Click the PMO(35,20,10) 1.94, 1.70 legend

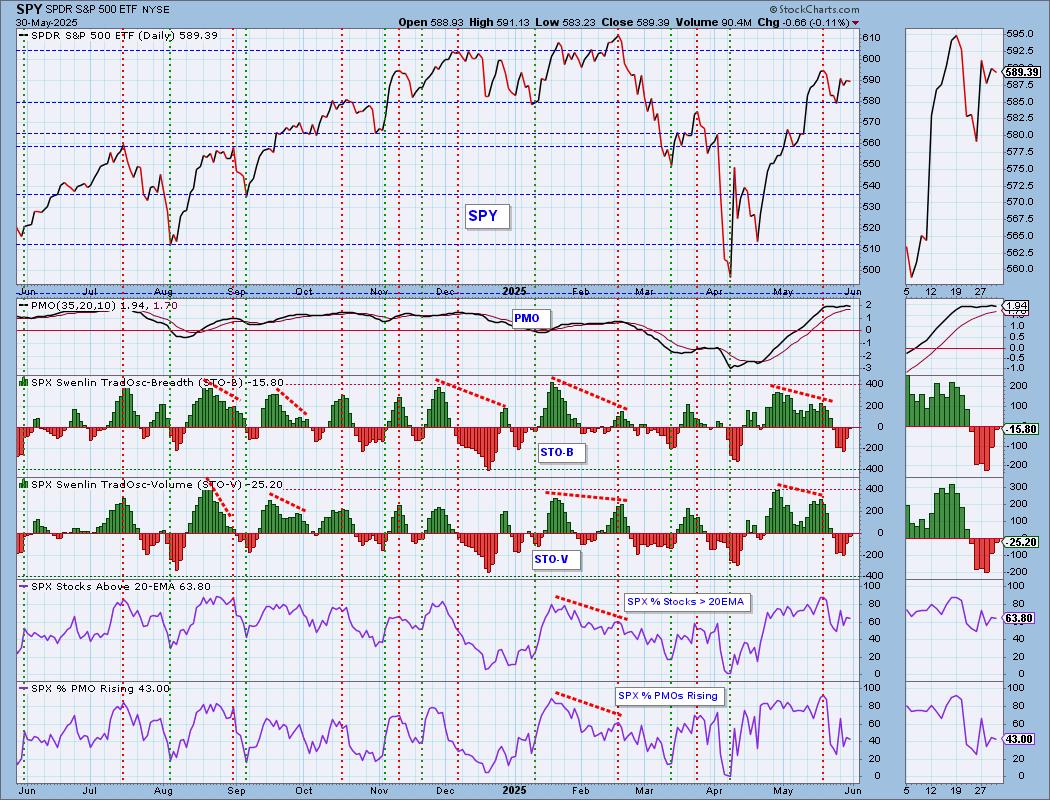click(x=104, y=305)
